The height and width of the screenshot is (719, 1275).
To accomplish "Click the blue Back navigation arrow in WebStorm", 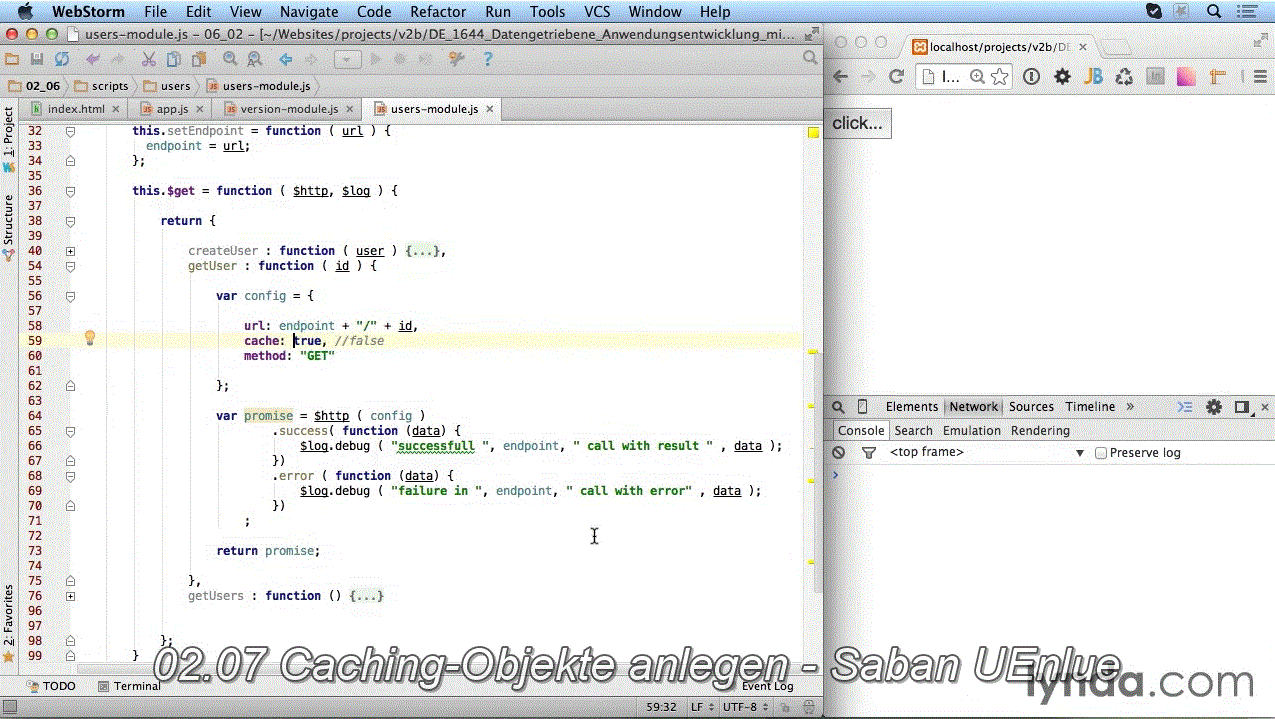I will click(285, 60).
